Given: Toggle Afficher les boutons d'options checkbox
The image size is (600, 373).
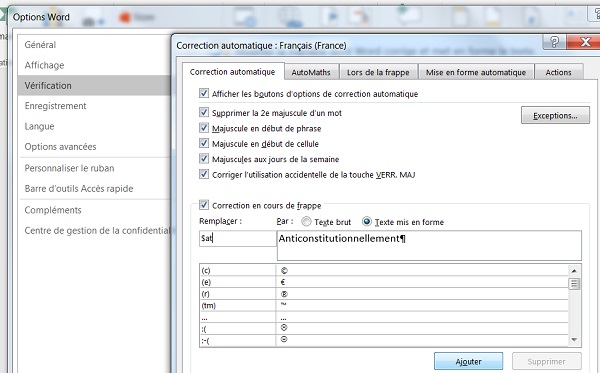Looking at the screenshot, I should click(x=204, y=93).
